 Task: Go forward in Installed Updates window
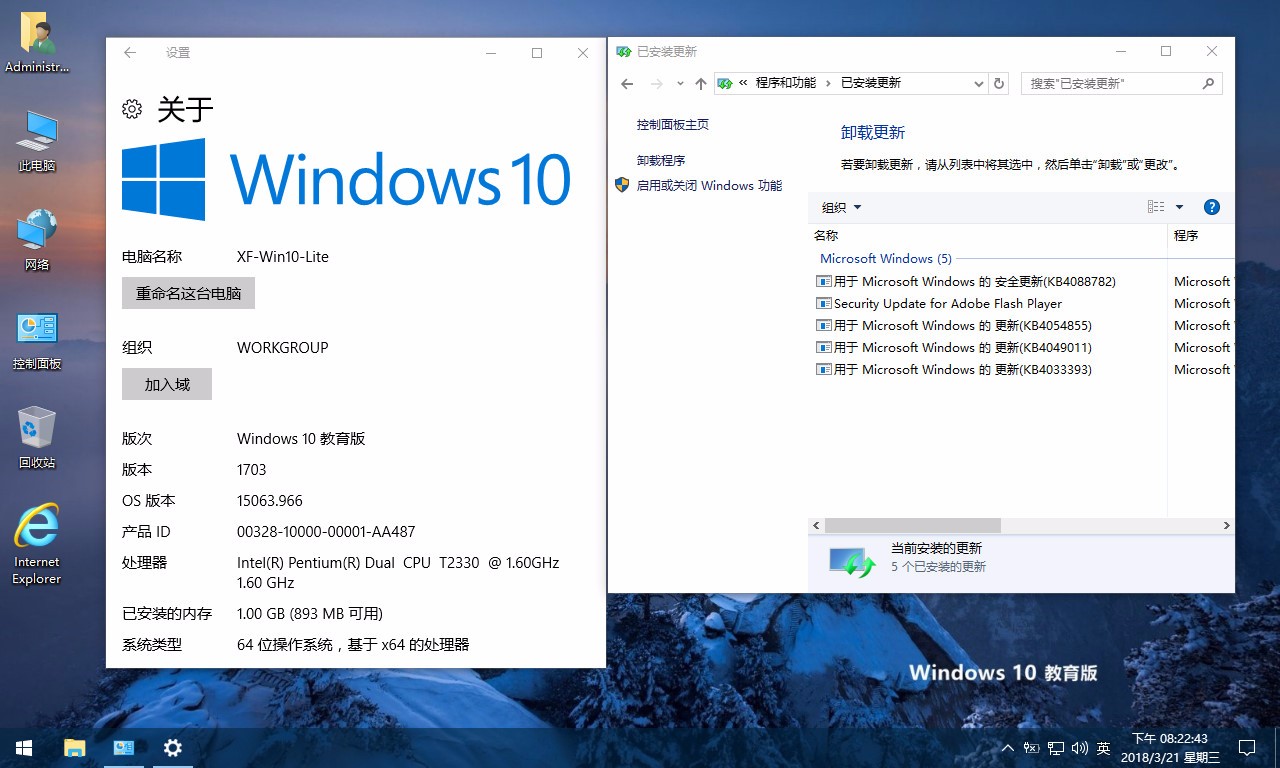[x=656, y=84]
